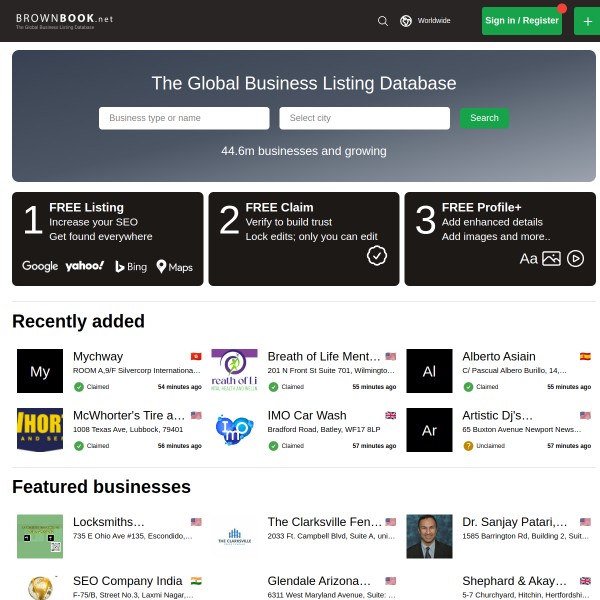Viewport: 600px width, 600px height.
Task: Click the UK flag beside IMO Car Wash
Action: [x=390, y=415]
